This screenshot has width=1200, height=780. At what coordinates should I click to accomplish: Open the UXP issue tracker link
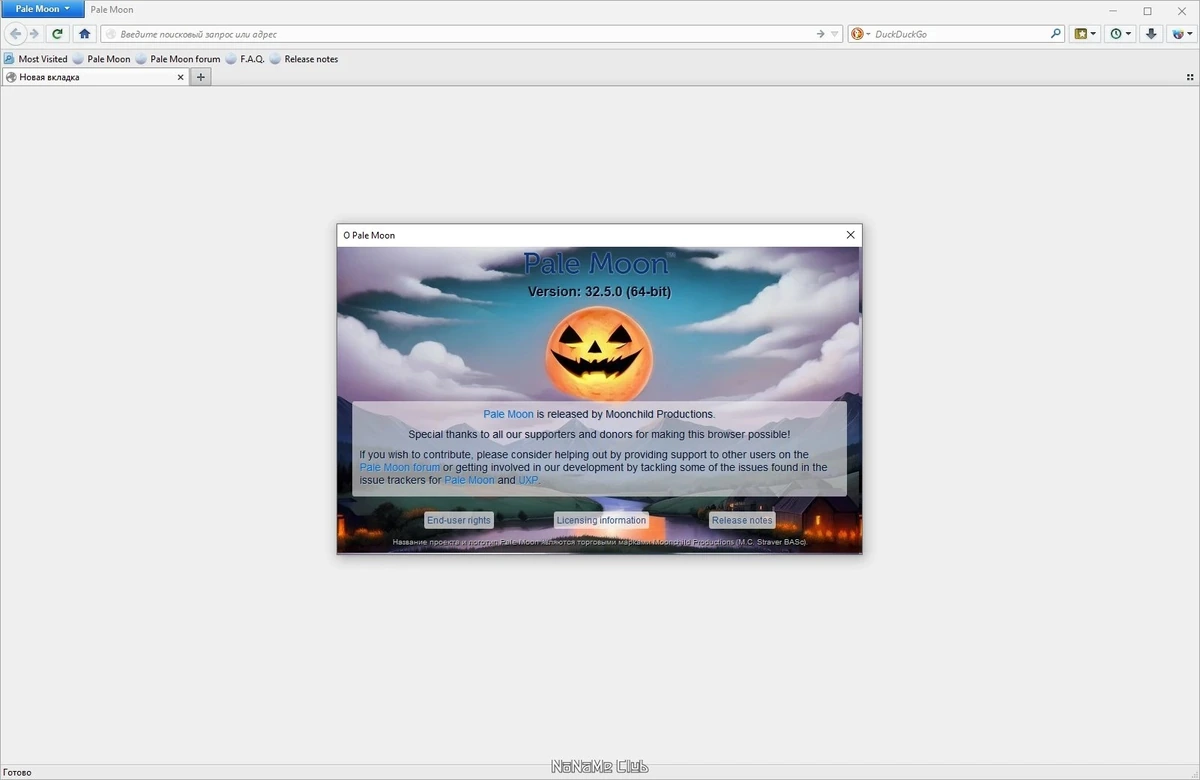(528, 480)
